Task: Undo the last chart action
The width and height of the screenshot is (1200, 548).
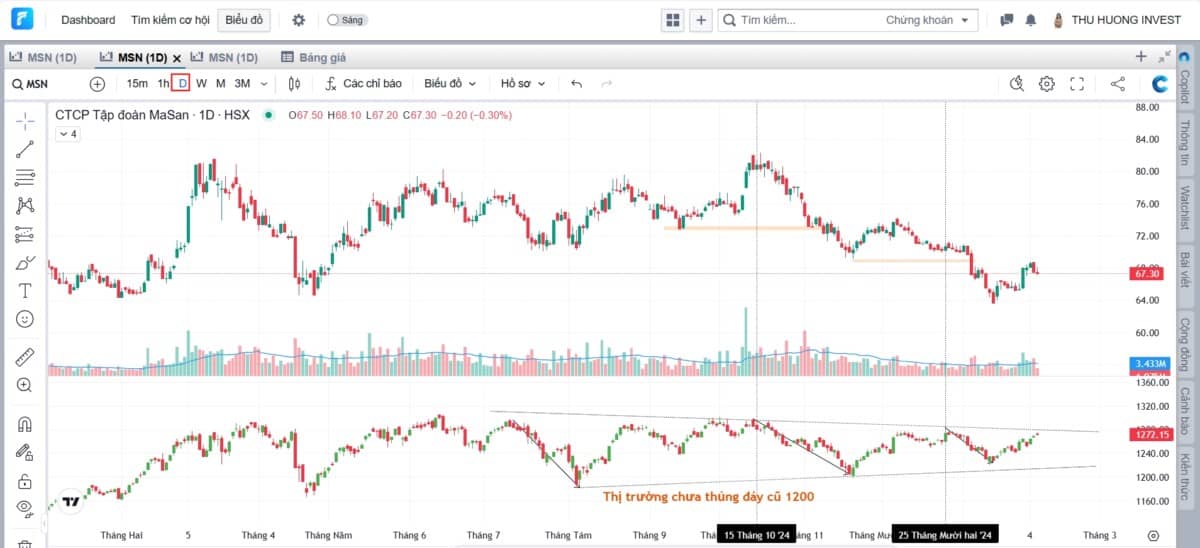Action: pos(576,84)
